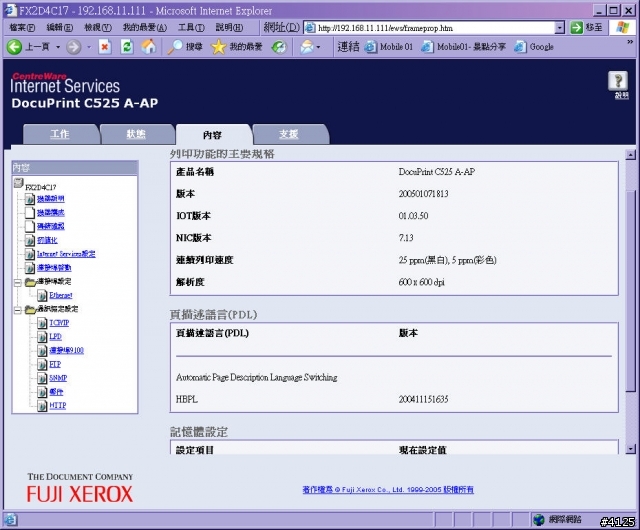Click the Forward arrow button

73,47
